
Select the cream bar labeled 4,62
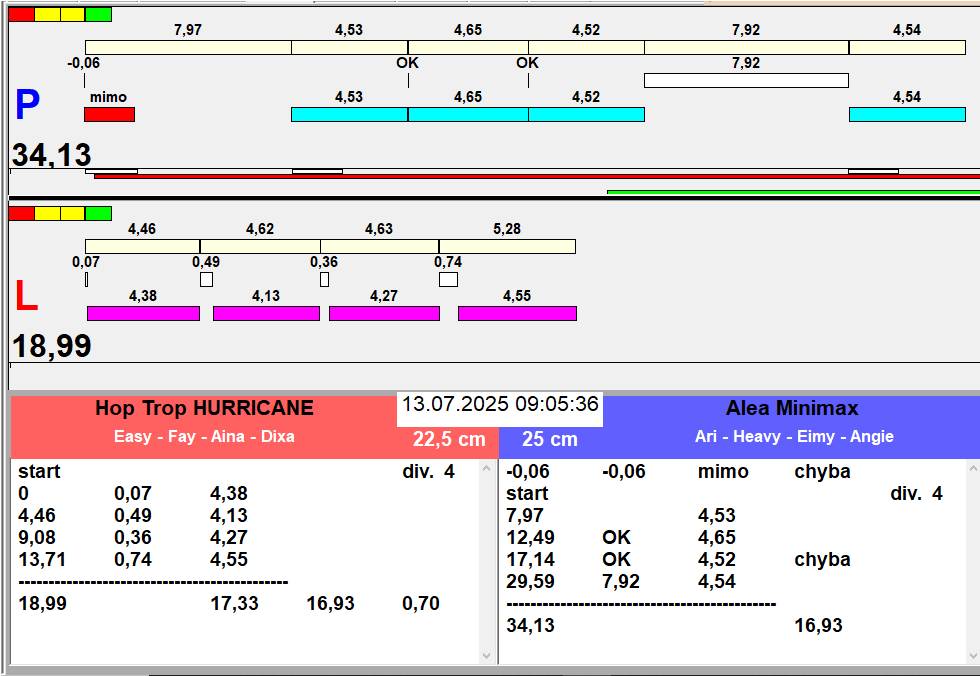(x=260, y=246)
